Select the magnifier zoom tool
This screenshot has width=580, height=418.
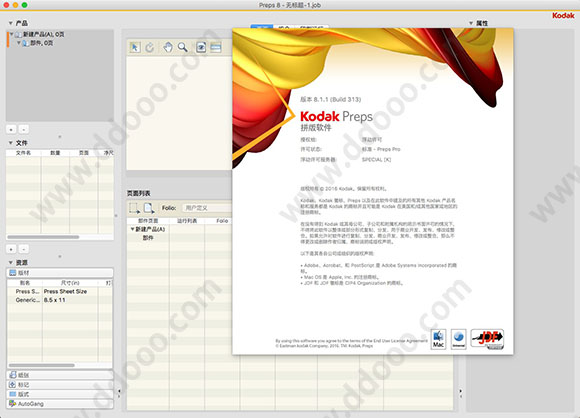tap(182, 47)
